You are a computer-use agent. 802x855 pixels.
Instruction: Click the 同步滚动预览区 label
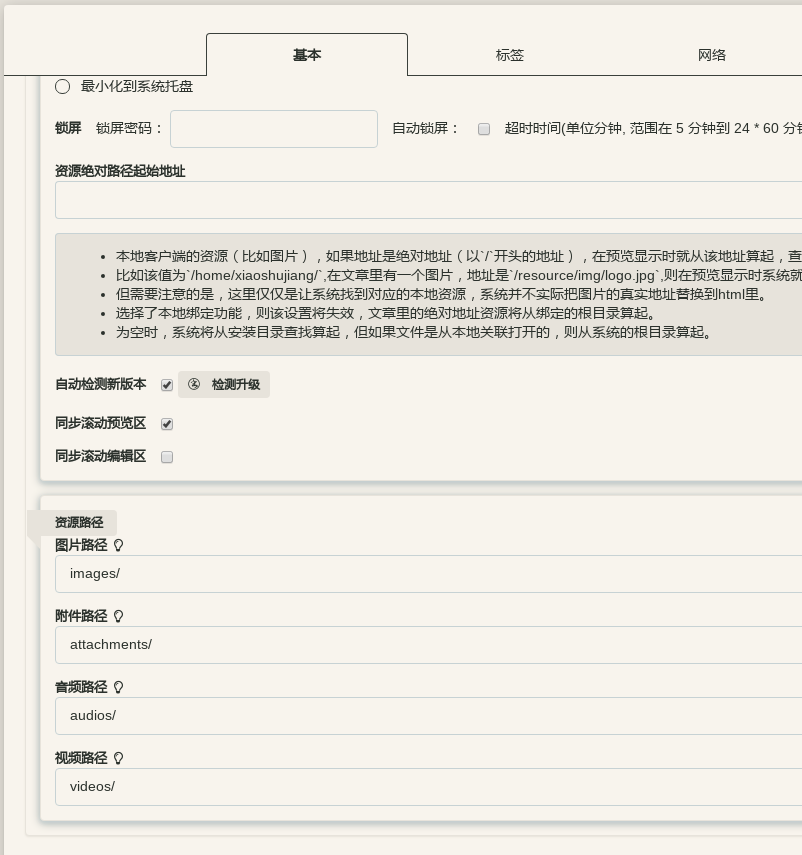(101, 423)
